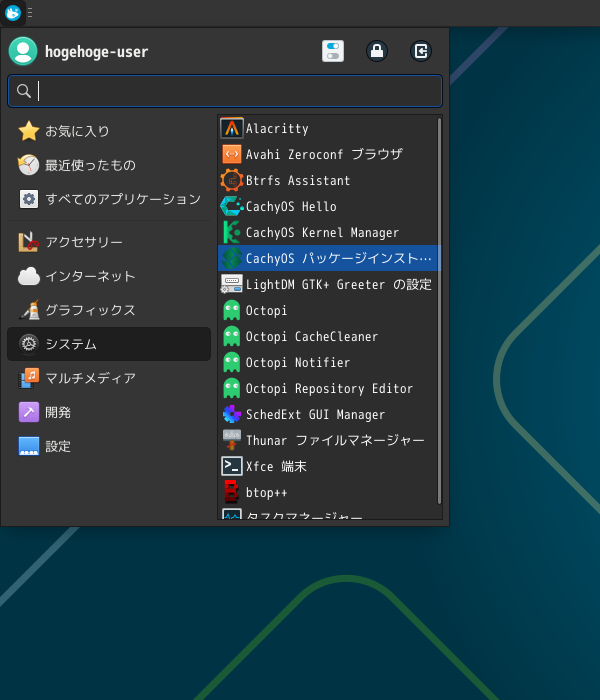
Task: Open CachyOS Kernel Manager icon
Action: 231,232
